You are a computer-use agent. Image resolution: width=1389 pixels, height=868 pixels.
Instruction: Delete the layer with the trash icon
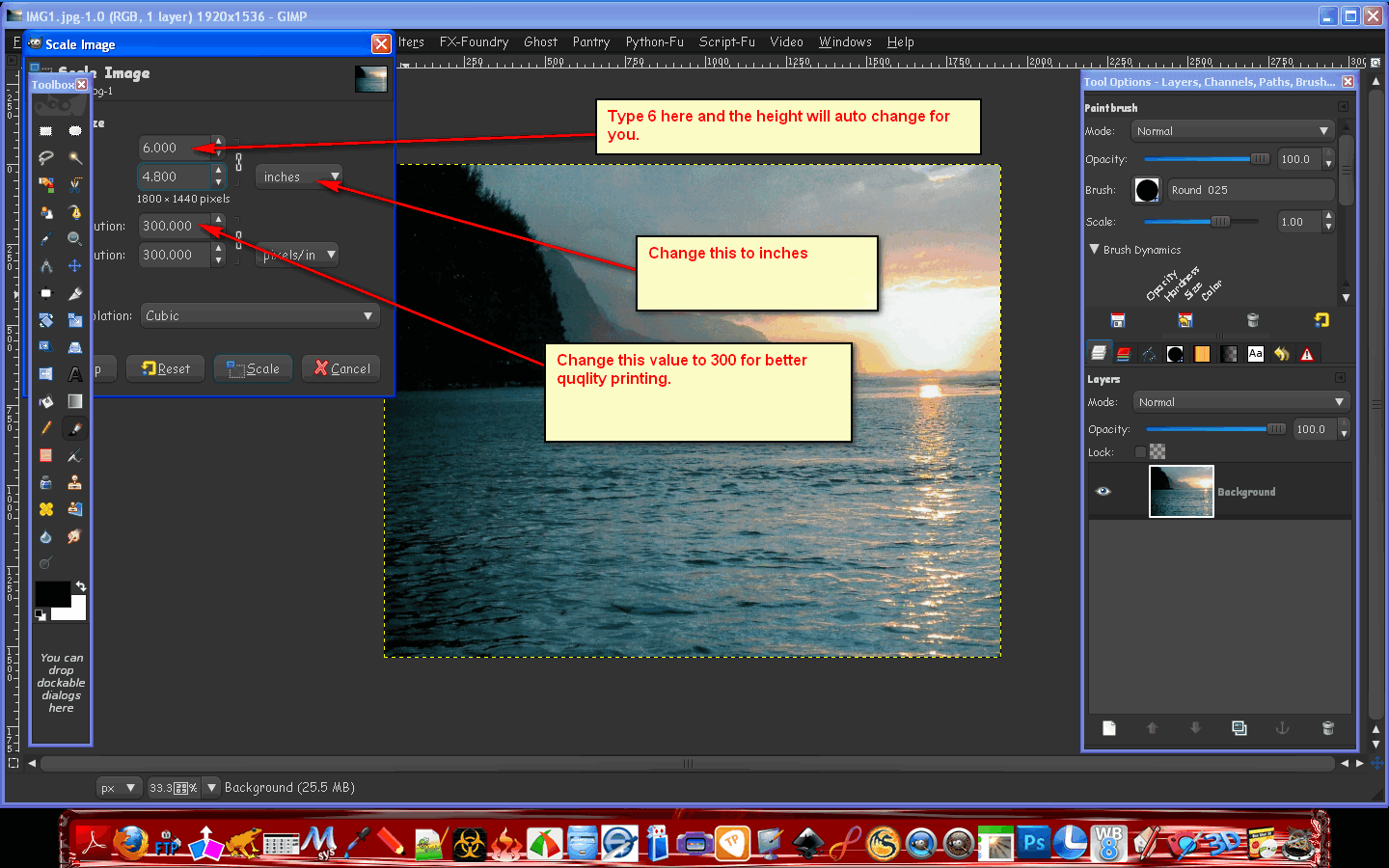[1327, 728]
